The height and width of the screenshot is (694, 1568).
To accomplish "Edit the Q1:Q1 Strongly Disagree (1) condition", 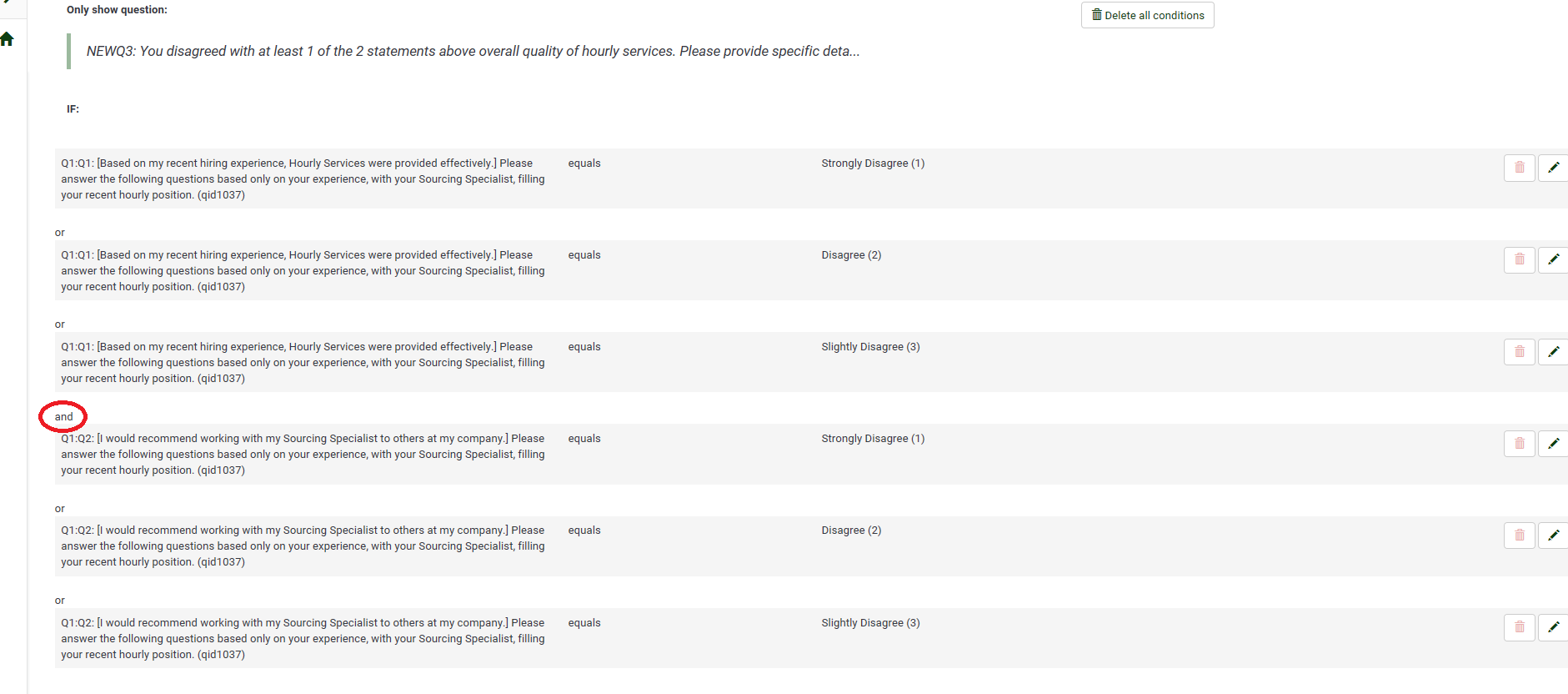I will coord(1554,168).
